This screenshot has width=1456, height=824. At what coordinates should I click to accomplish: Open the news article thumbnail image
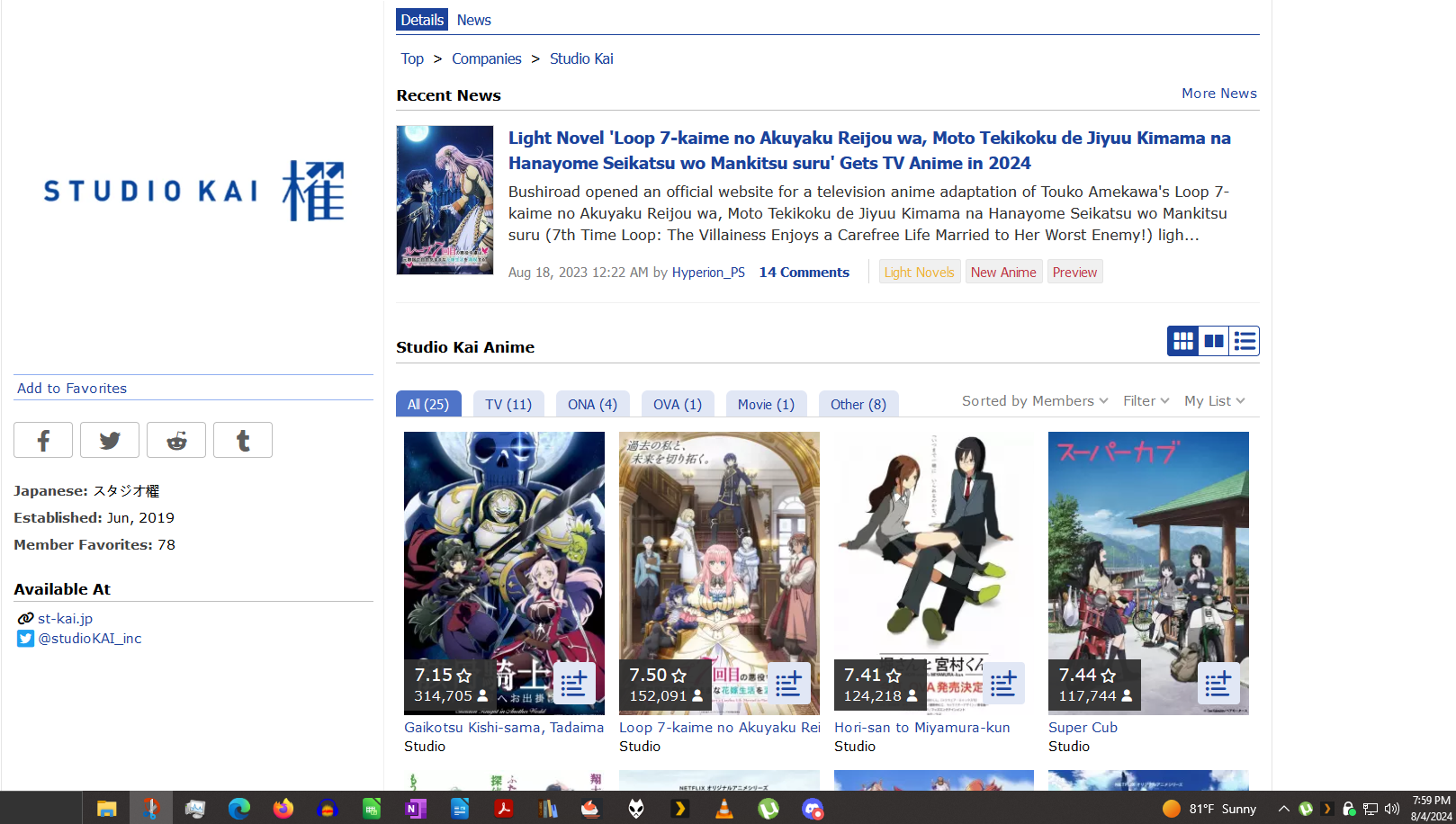pyautogui.click(x=445, y=200)
